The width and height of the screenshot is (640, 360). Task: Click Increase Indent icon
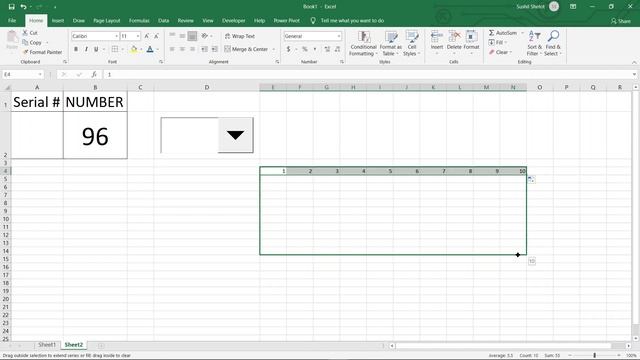click(214, 49)
